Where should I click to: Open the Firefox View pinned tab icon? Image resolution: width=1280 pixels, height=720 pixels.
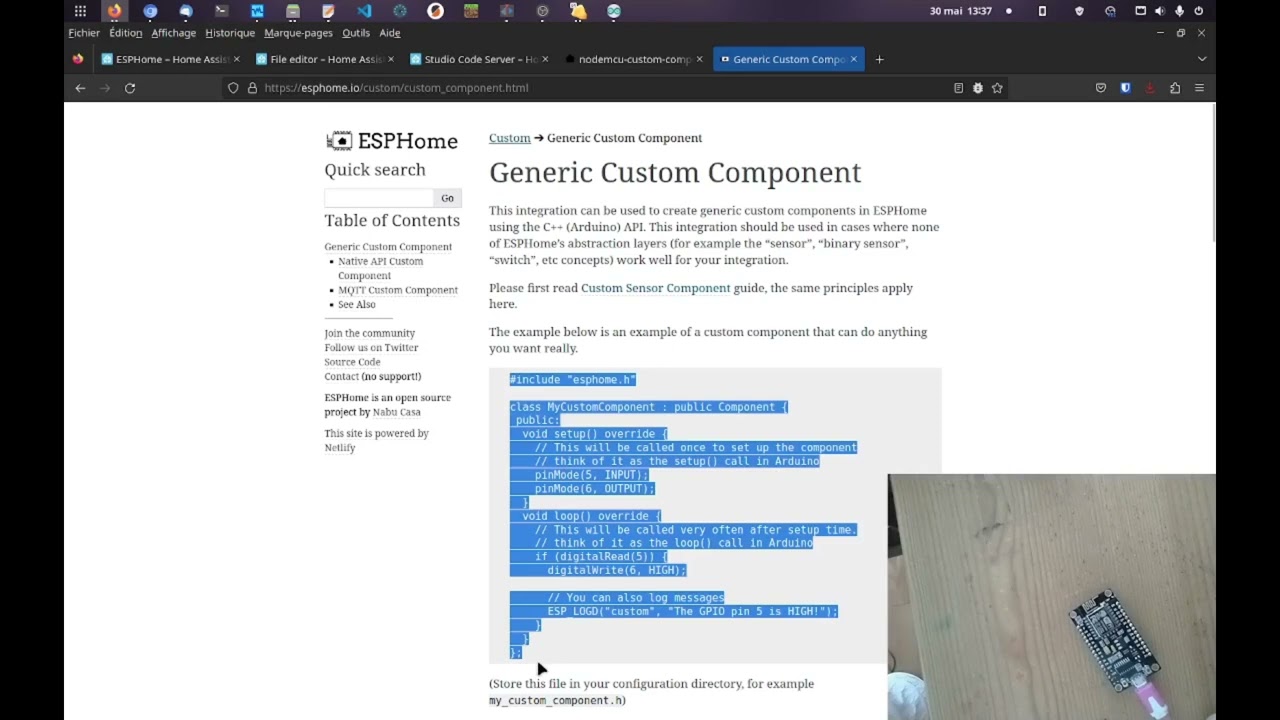pos(78,59)
